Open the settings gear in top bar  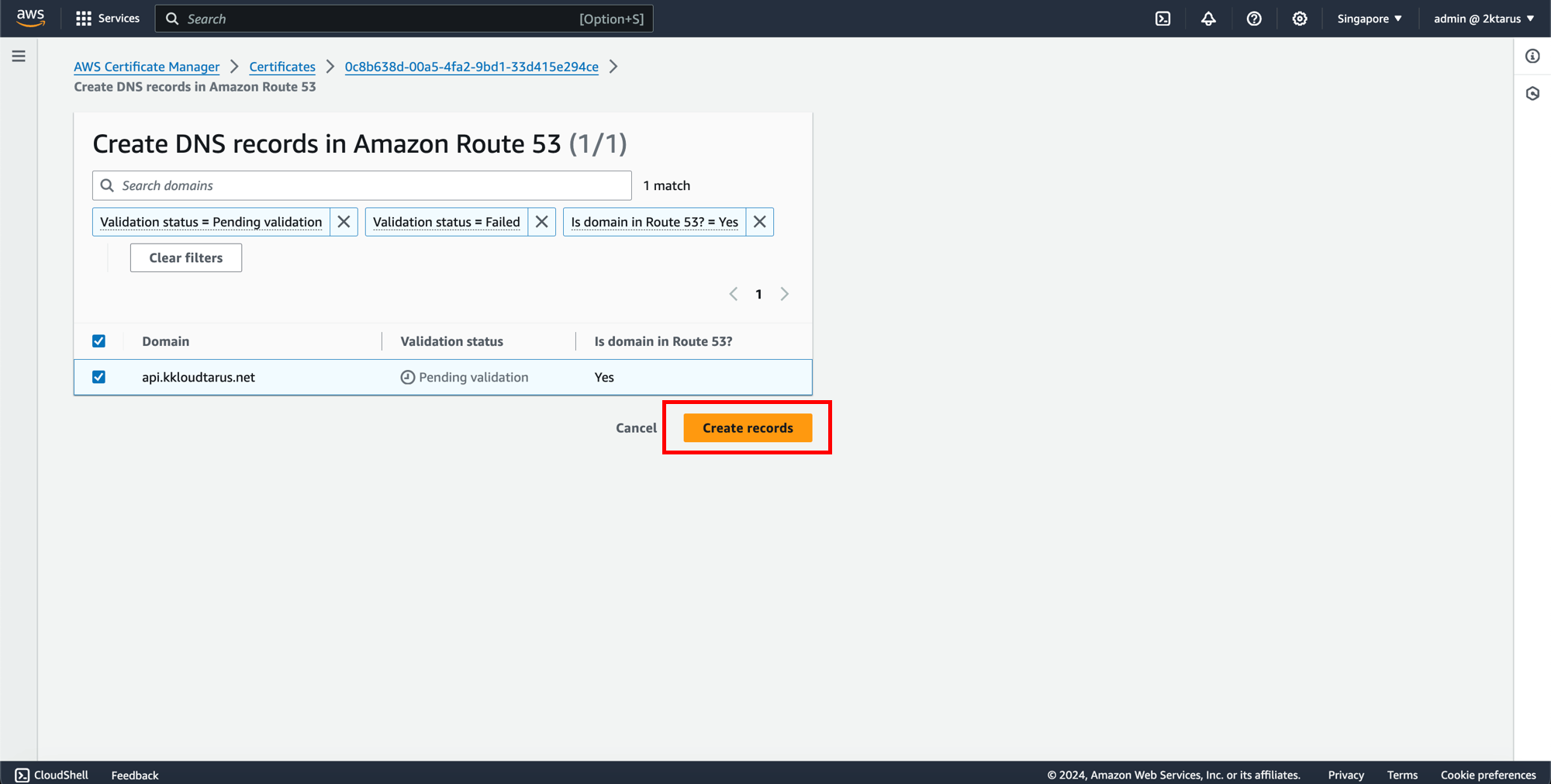[x=1300, y=19]
